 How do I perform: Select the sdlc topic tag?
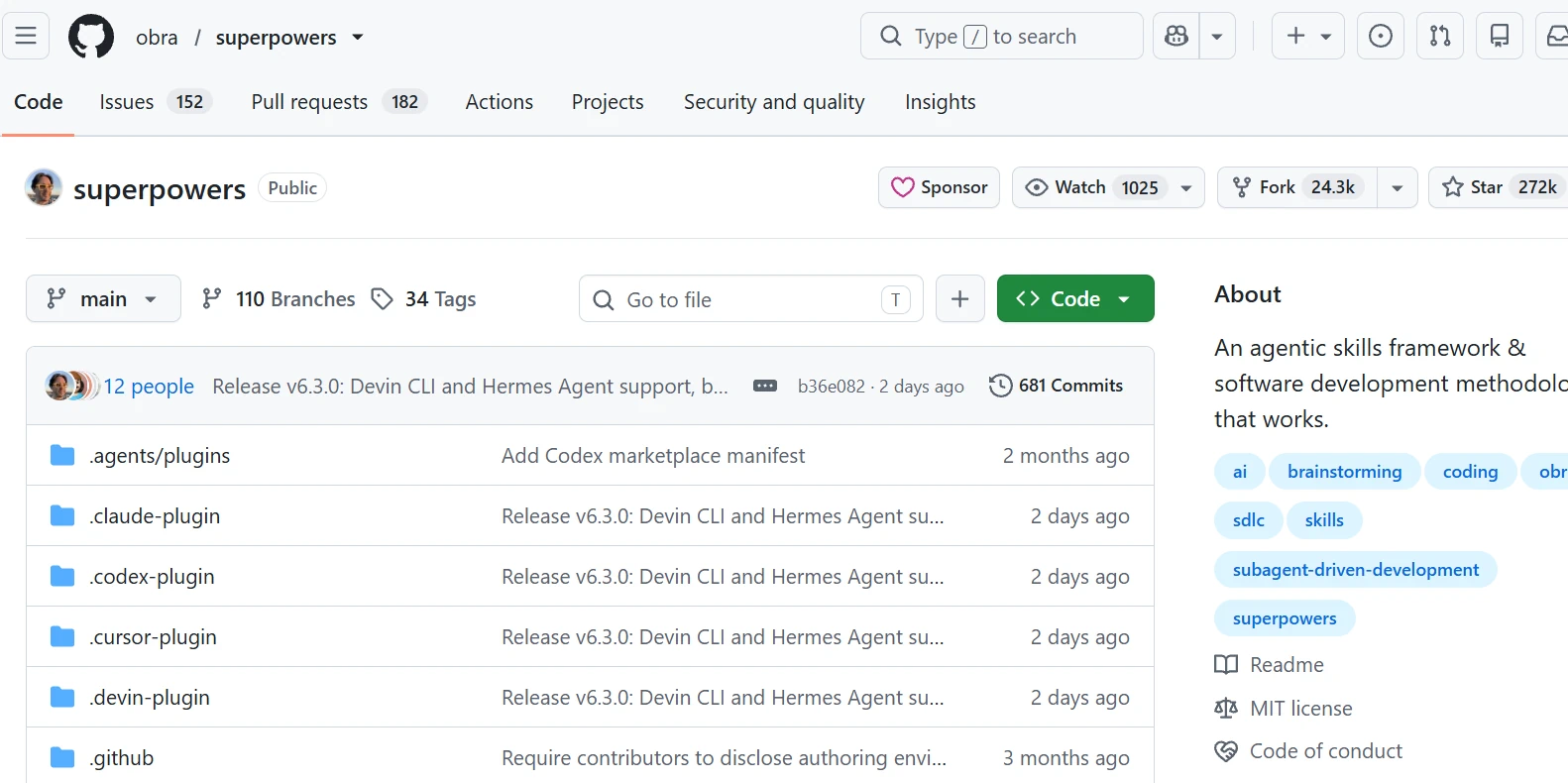pos(1248,520)
